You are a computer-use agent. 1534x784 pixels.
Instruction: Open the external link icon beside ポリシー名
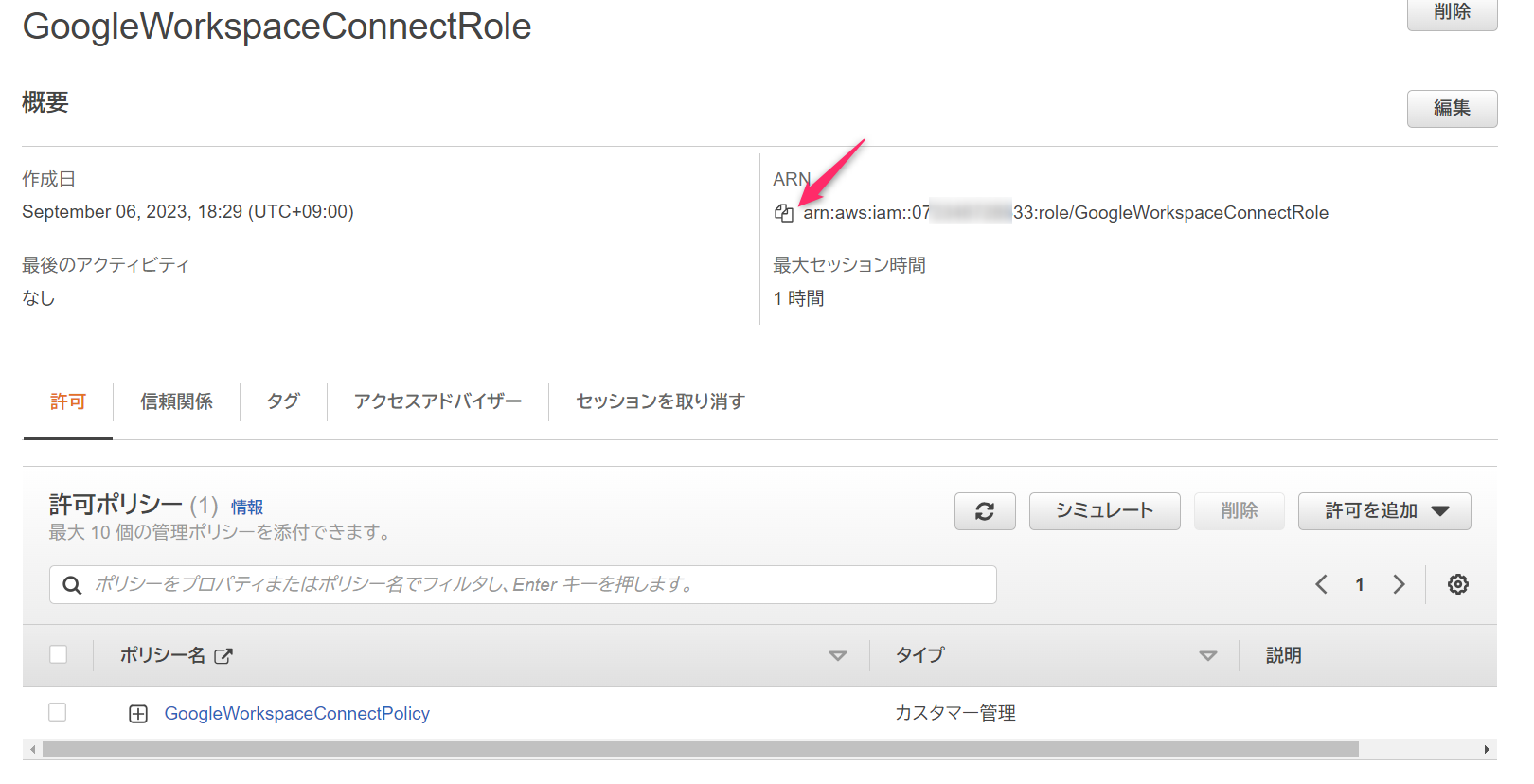point(223,655)
